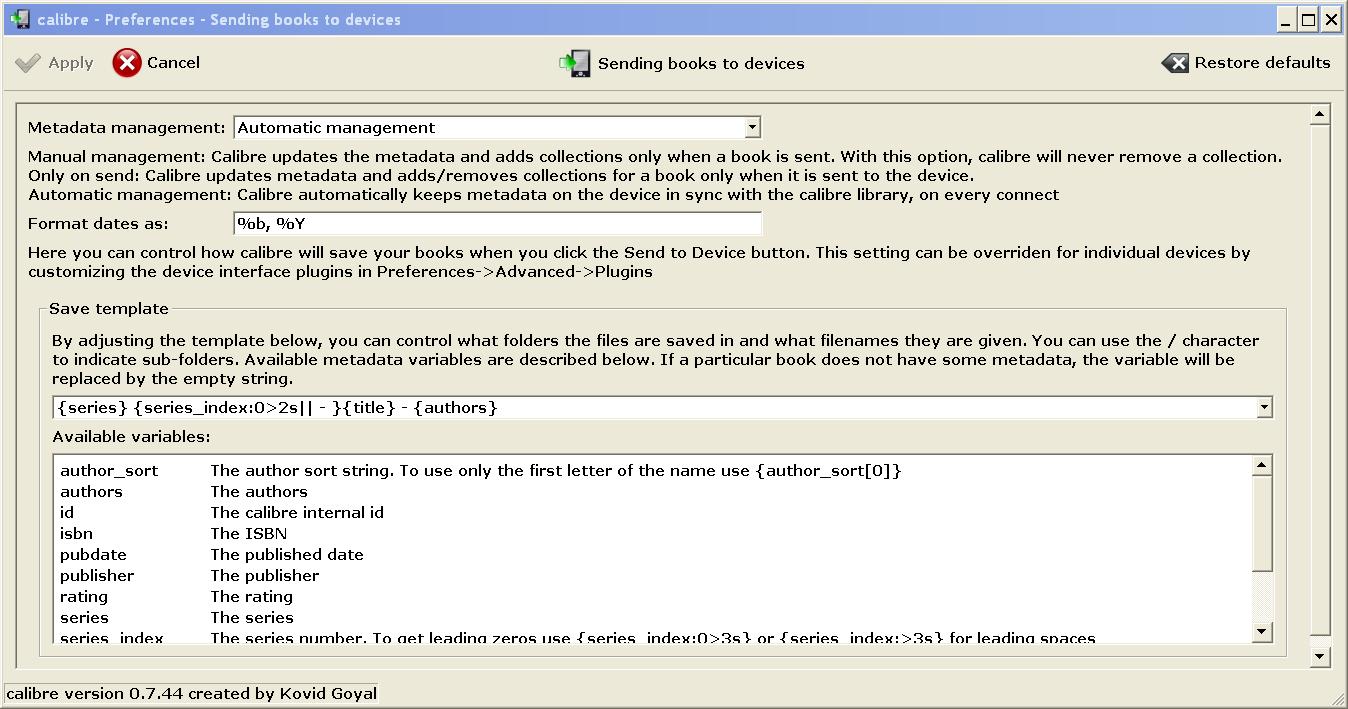Click the Sending books to devices header icon
The height and width of the screenshot is (709, 1348).
(x=575, y=63)
